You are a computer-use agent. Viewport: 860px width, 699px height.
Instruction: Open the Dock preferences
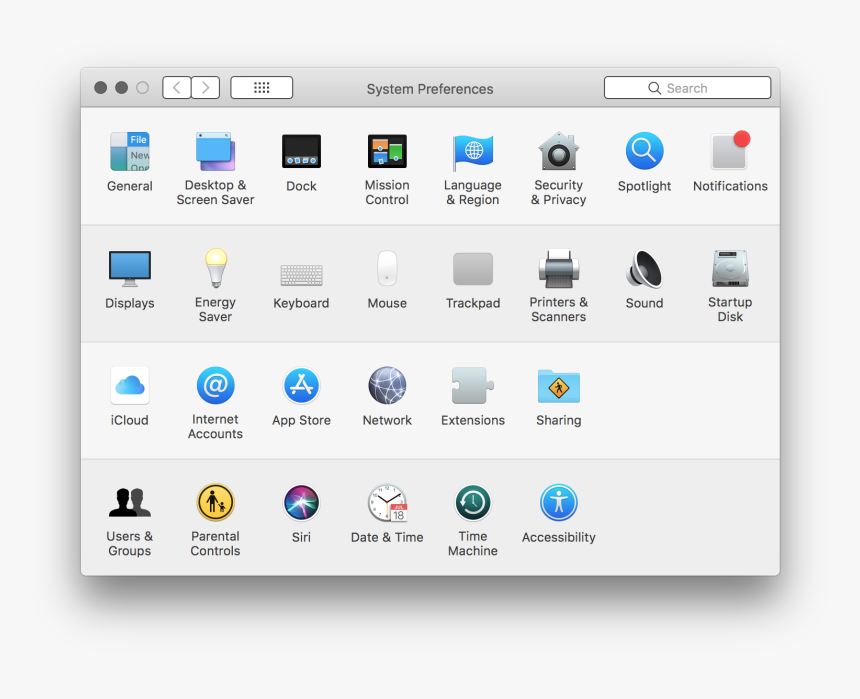pos(301,152)
